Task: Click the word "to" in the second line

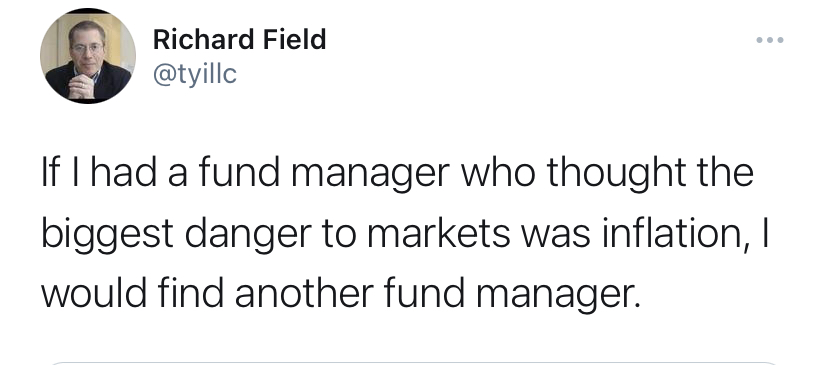Action: tap(337, 233)
